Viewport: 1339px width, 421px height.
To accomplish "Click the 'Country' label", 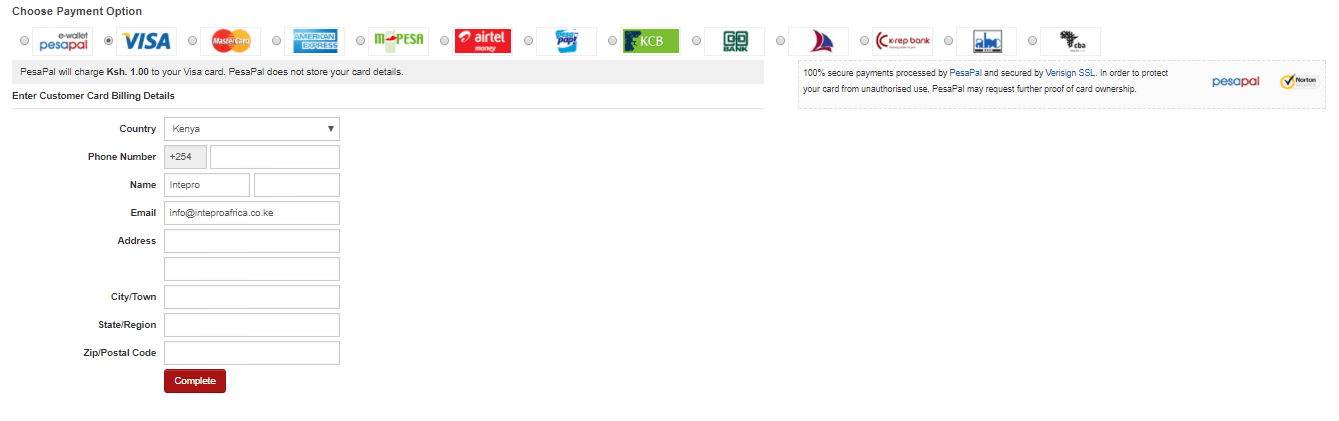I will point(138,129).
